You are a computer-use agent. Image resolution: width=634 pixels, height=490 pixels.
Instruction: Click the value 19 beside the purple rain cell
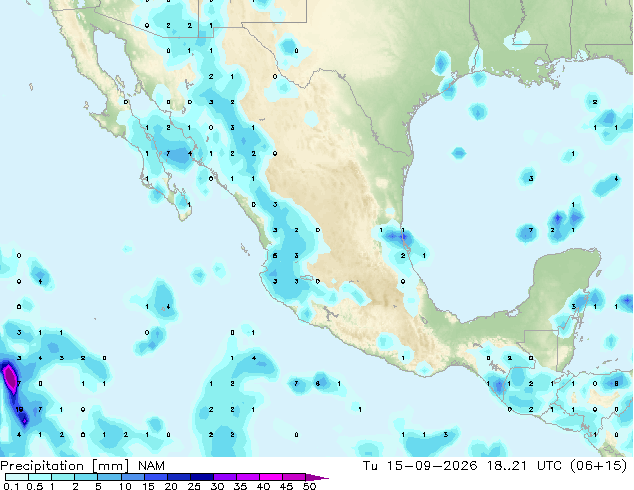(19, 409)
